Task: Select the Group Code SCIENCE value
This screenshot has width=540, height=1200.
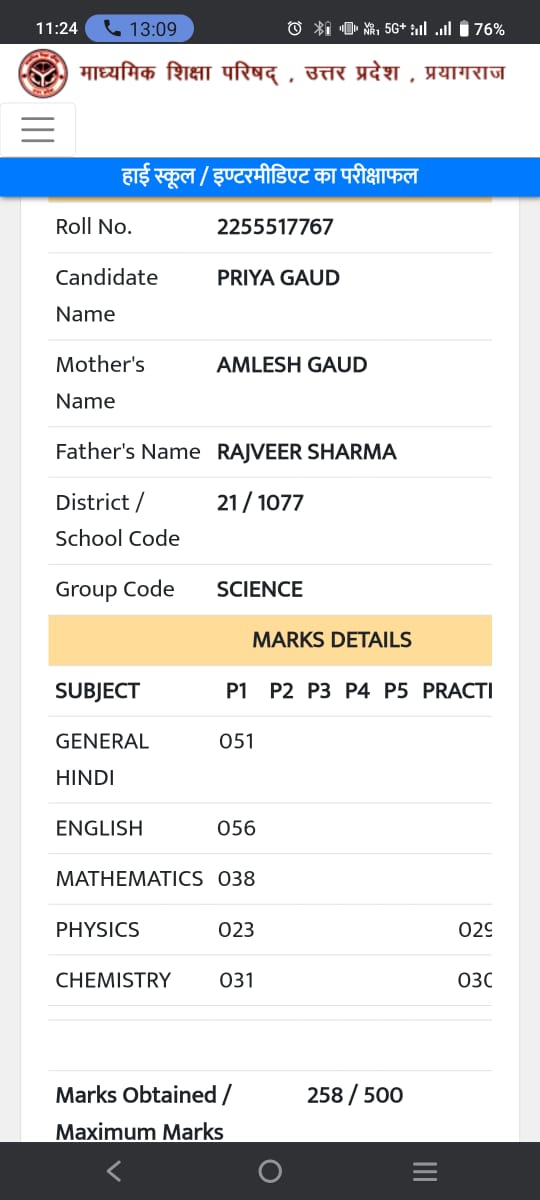Action: pos(260,590)
